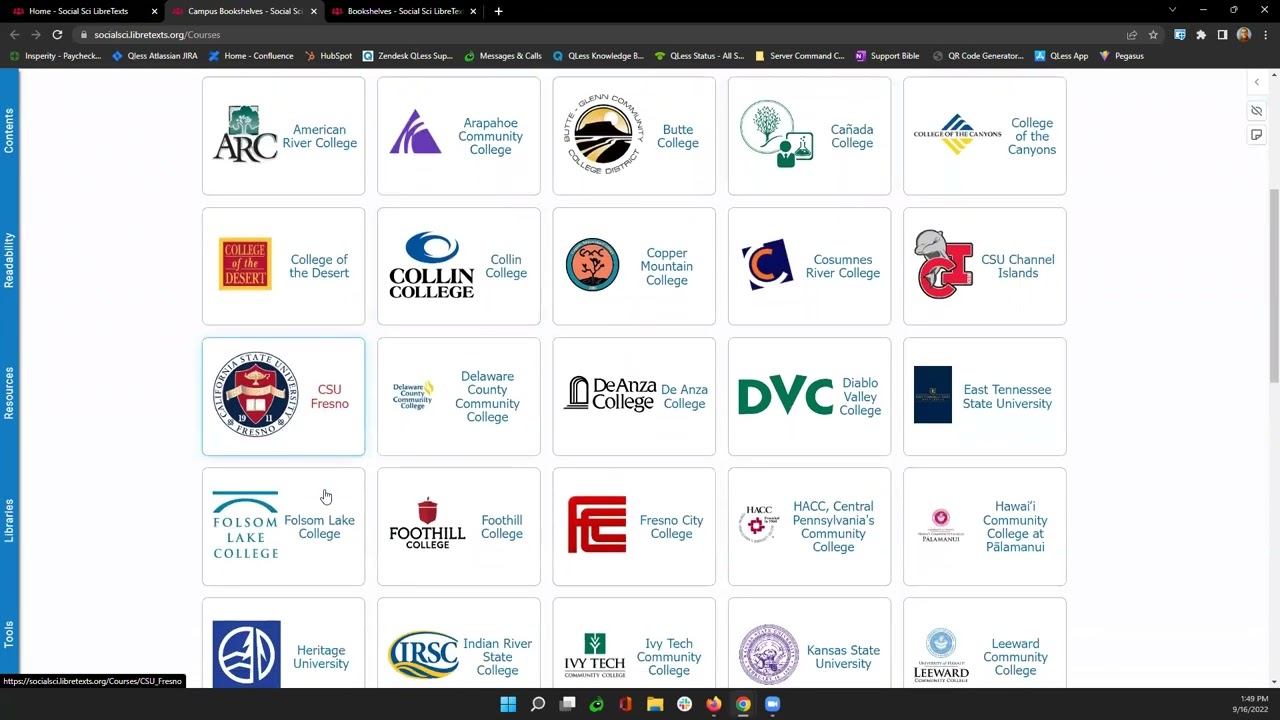The image size is (1280, 720).
Task: Open the Home - Confluence bookmark
Action: point(251,56)
